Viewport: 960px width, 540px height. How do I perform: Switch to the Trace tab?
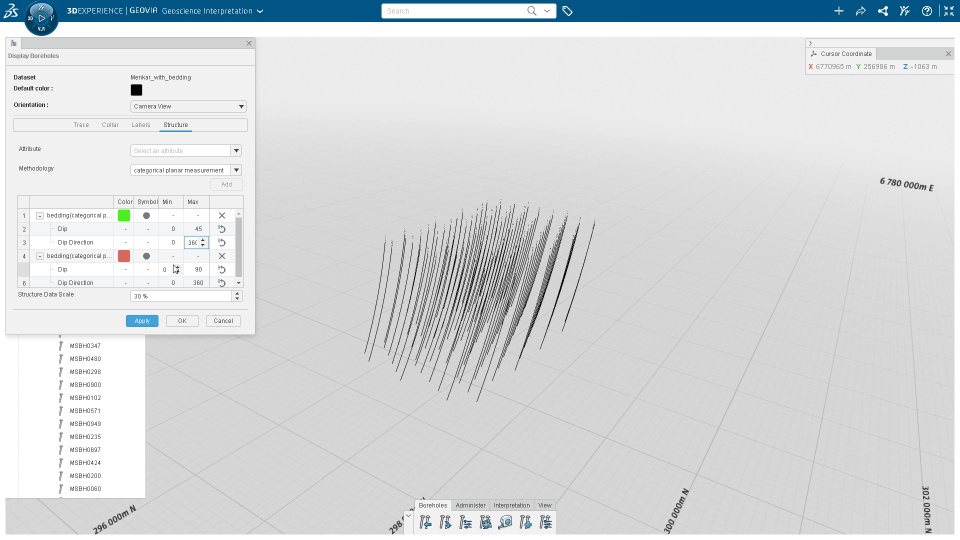(x=81, y=125)
